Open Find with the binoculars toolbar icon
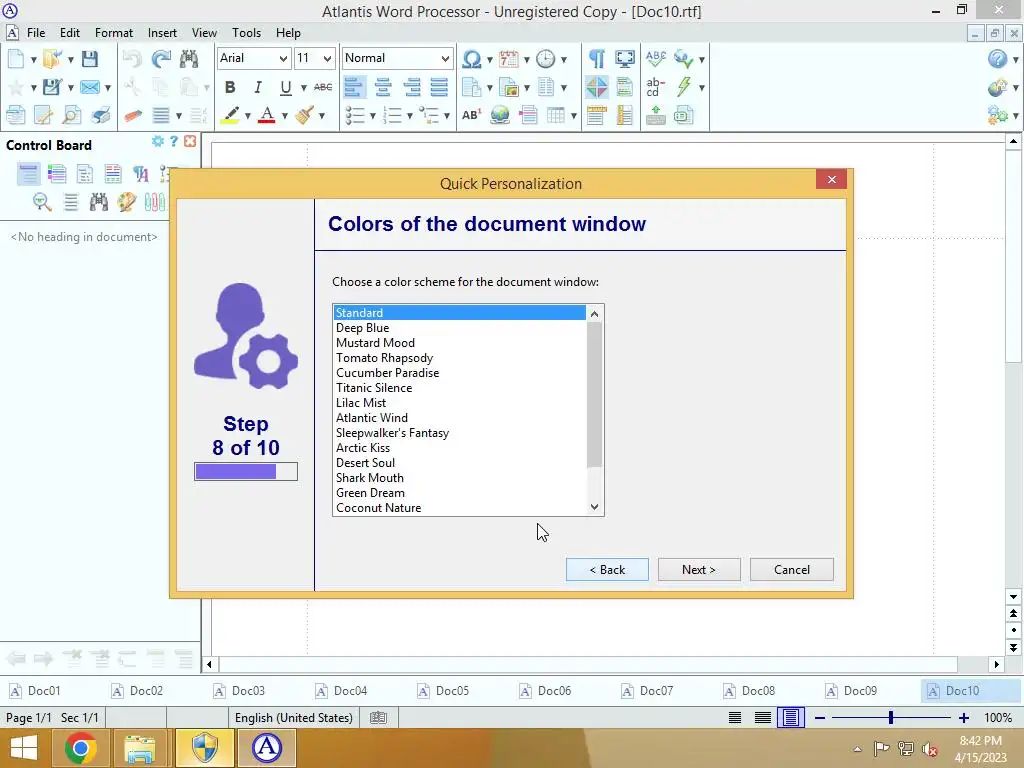Screen dimensions: 1024x768 pos(189,59)
